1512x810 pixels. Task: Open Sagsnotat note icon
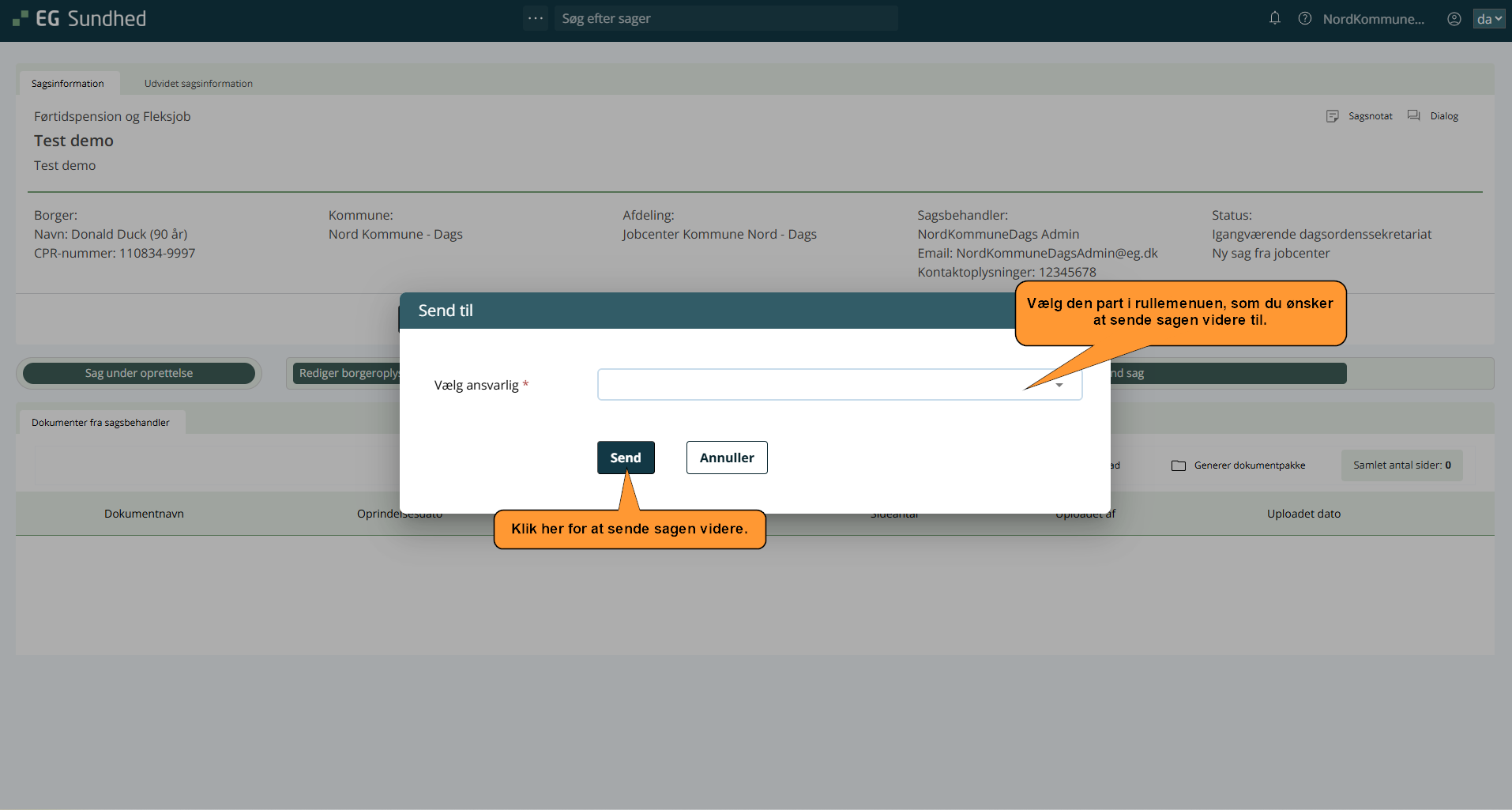tap(1332, 116)
